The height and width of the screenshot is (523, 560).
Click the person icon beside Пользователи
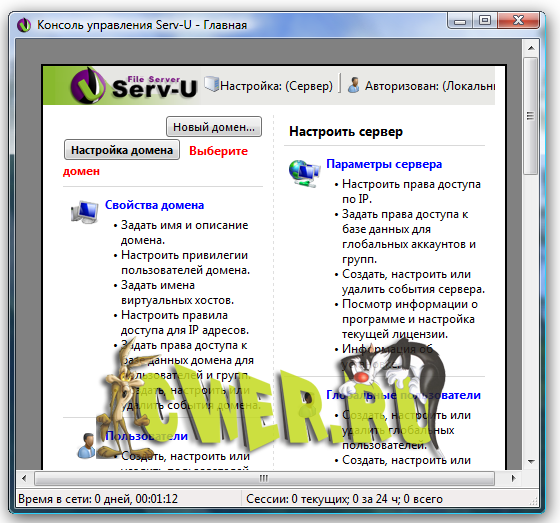pyautogui.click(x=86, y=445)
